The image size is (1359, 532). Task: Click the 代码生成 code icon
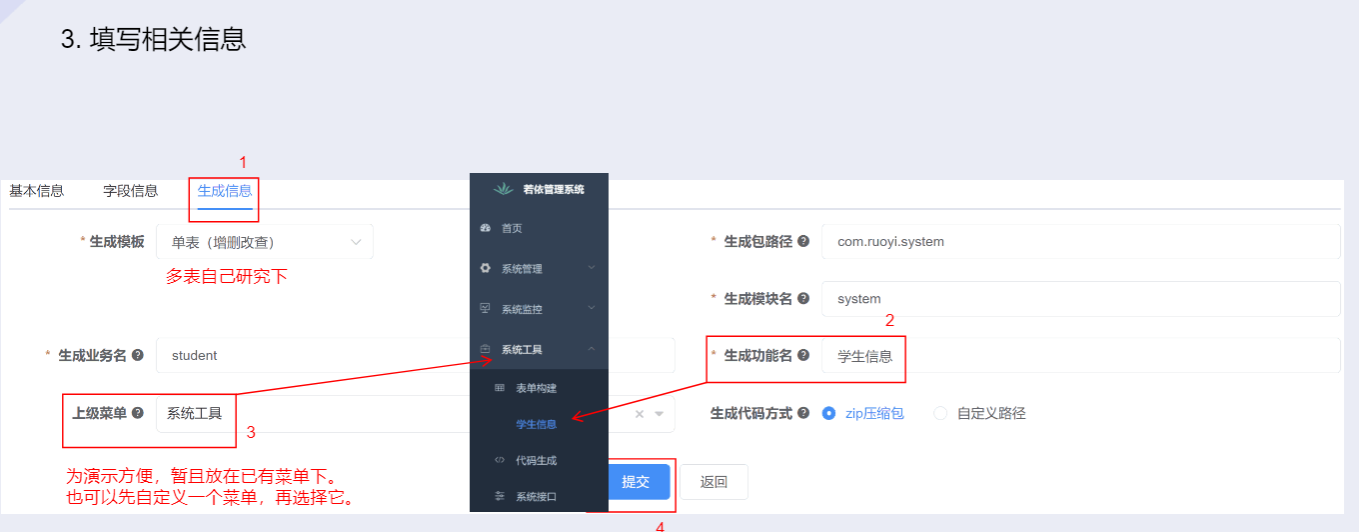click(500, 460)
